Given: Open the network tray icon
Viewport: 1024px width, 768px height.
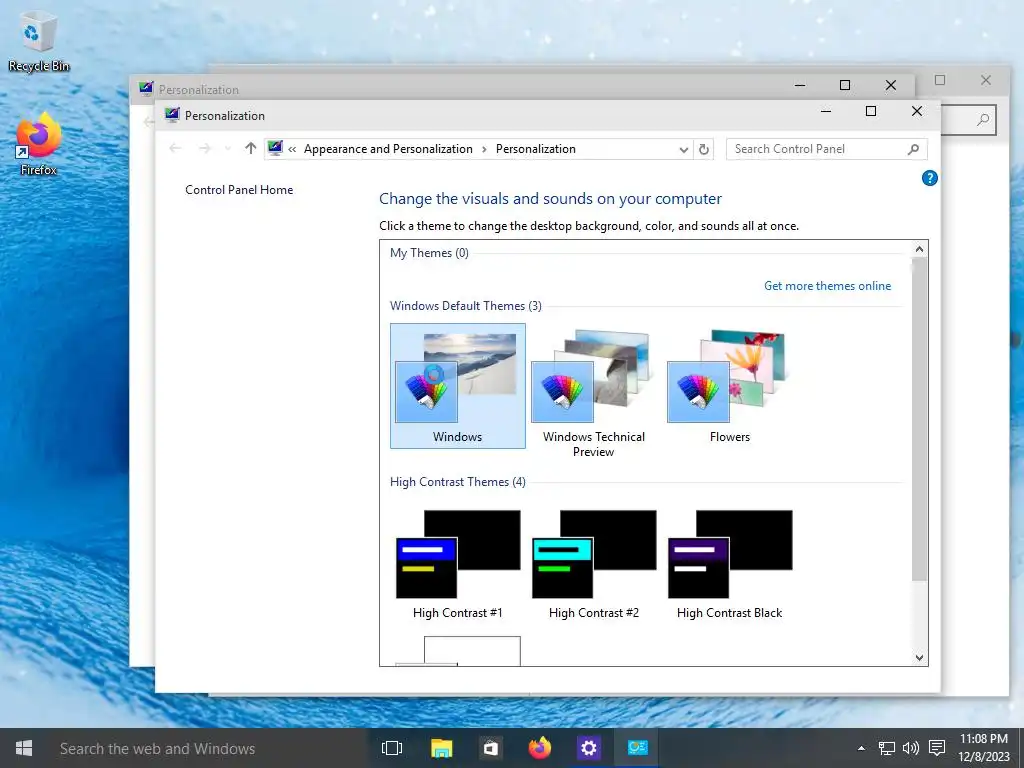Looking at the screenshot, I should tap(886, 748).
